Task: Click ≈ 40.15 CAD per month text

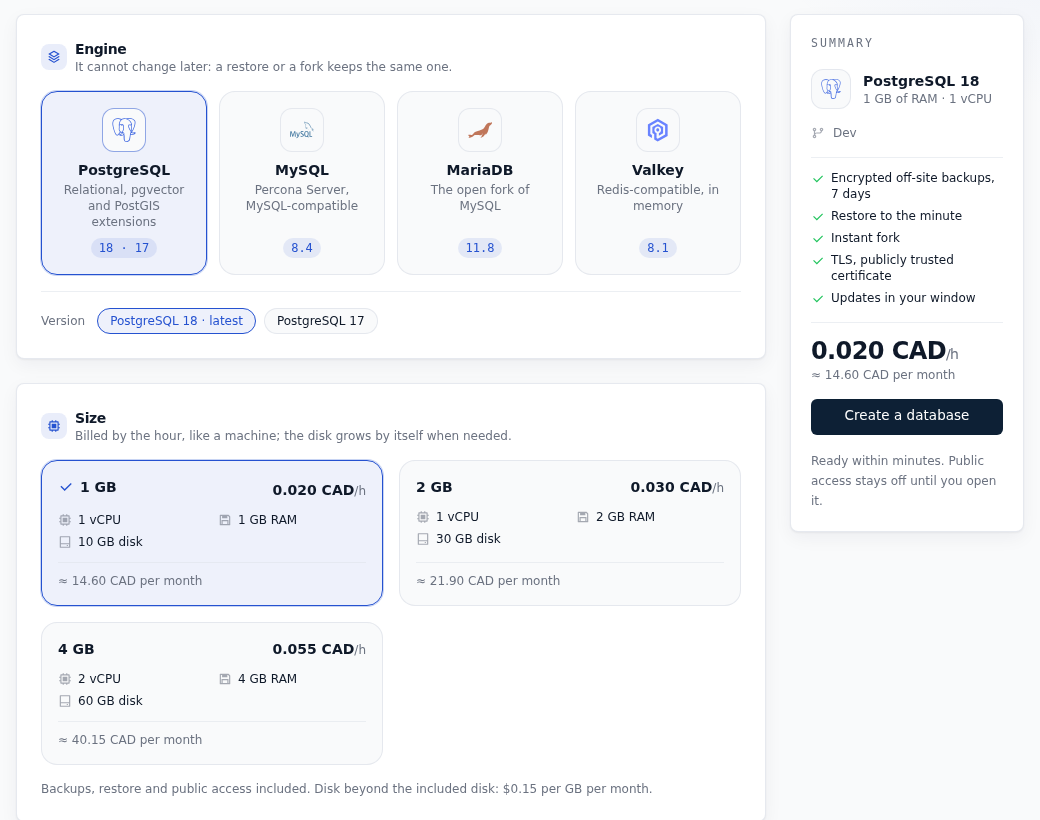Action: pyautogui.click(x=130, y=740)
